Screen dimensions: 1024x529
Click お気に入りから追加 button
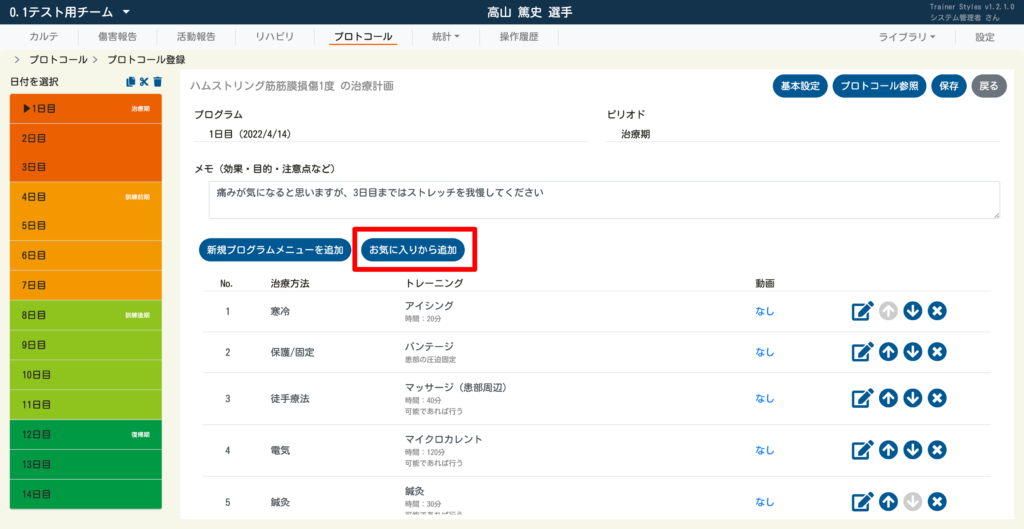(x=413, y=250)
